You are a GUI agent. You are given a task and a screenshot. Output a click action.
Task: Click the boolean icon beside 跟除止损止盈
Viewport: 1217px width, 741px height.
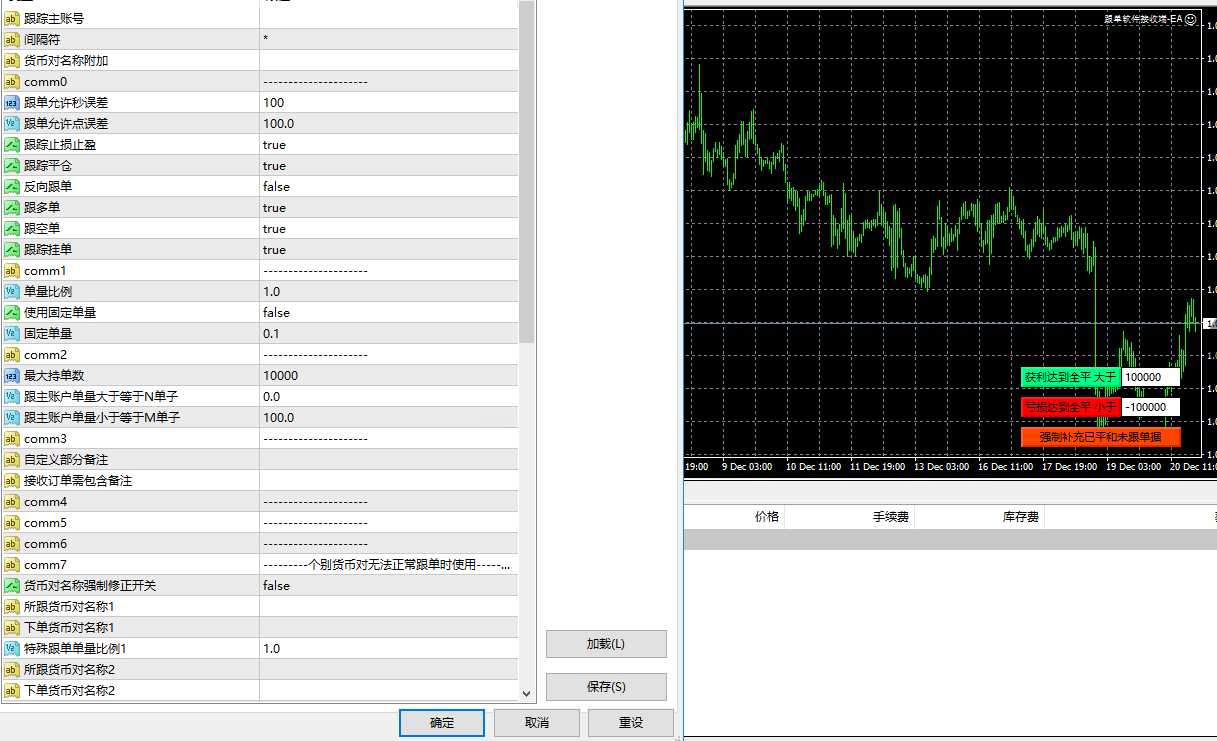click(x=12, y=144)
